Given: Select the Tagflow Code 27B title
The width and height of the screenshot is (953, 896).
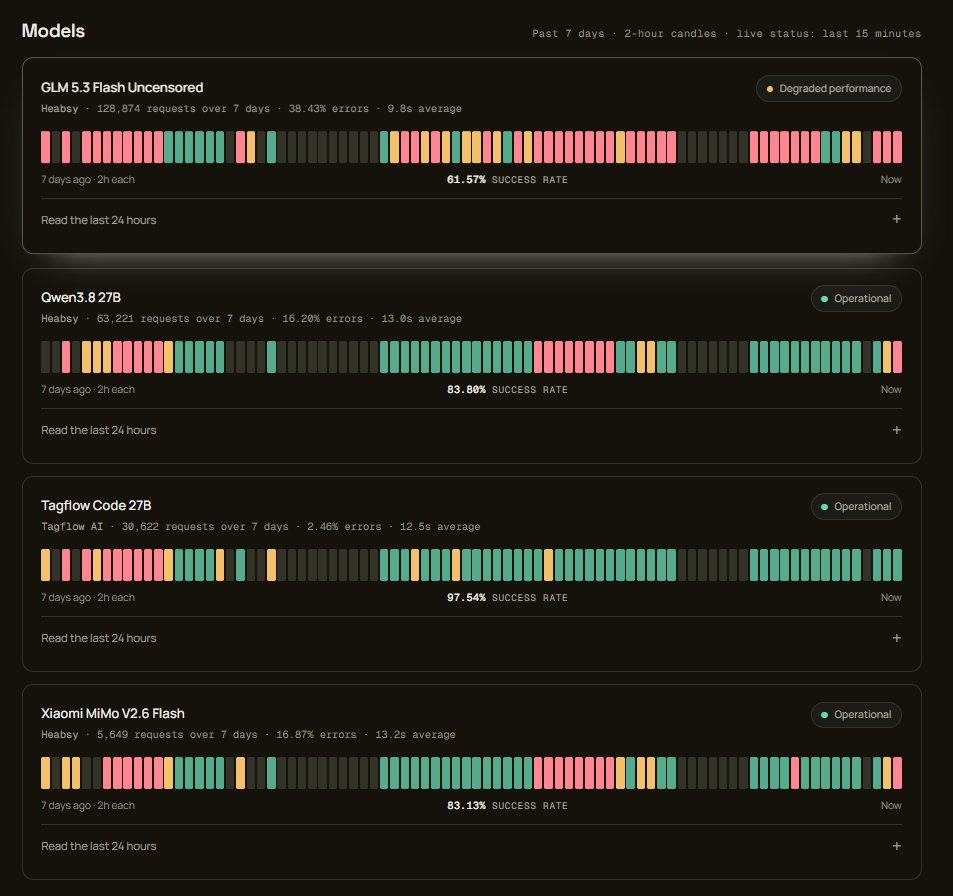Looking at the screenshot, I should 96,505.
